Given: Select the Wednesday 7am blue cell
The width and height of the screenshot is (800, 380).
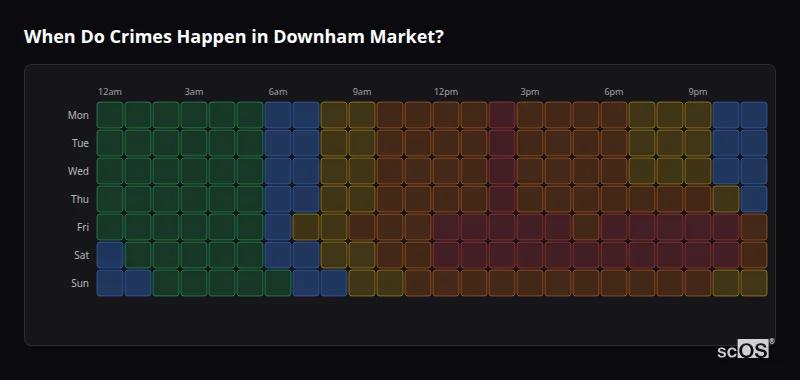Looking at the screenshot, I should pos(306,171).
